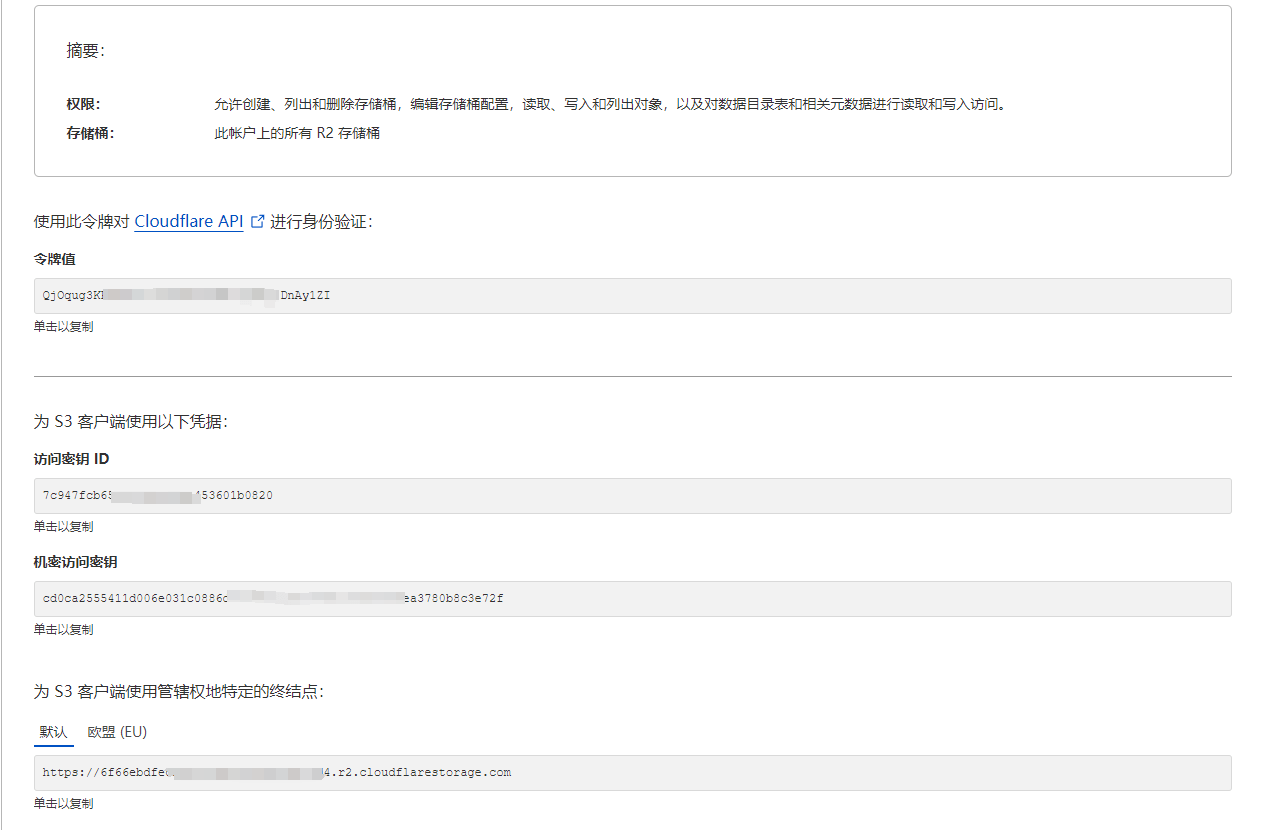Switch to the 欧盟 (EU) endpoint tab
The width and height of the screenshot is (1262, 830).
coord(116,731)
